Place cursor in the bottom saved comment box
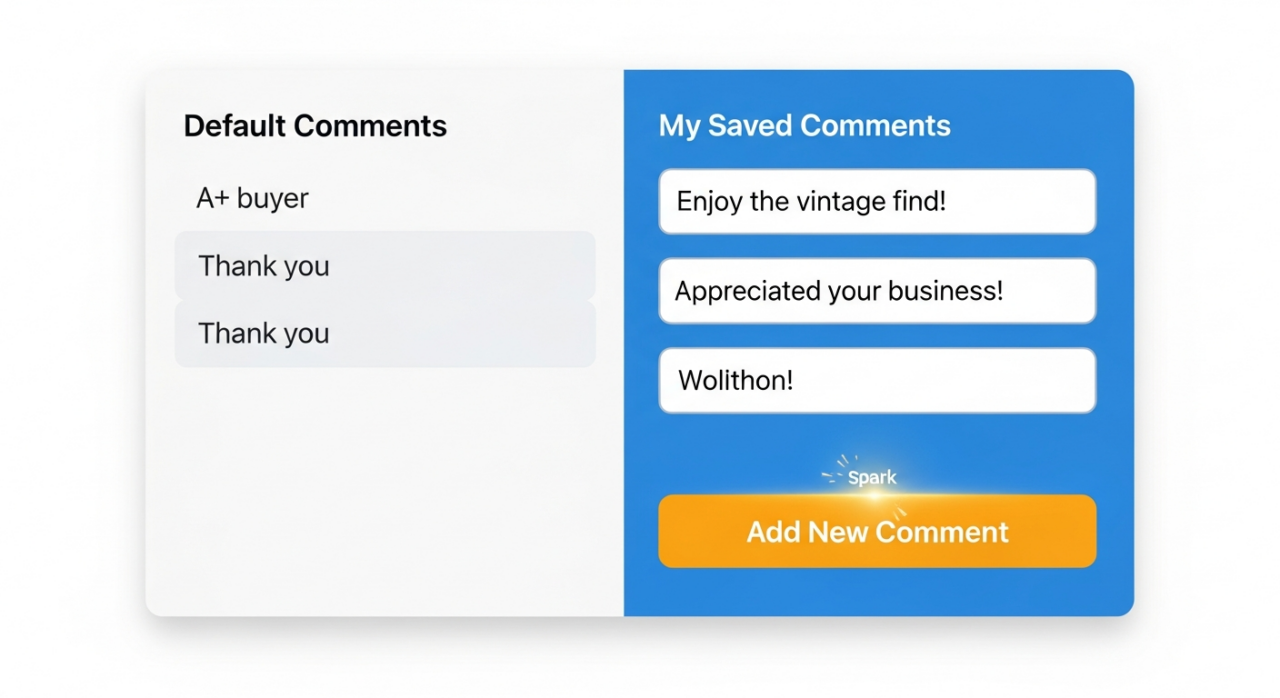Image resolution: width=1280 pixels, height=698 pixels. pyautogui.click(x=877, y=380)
